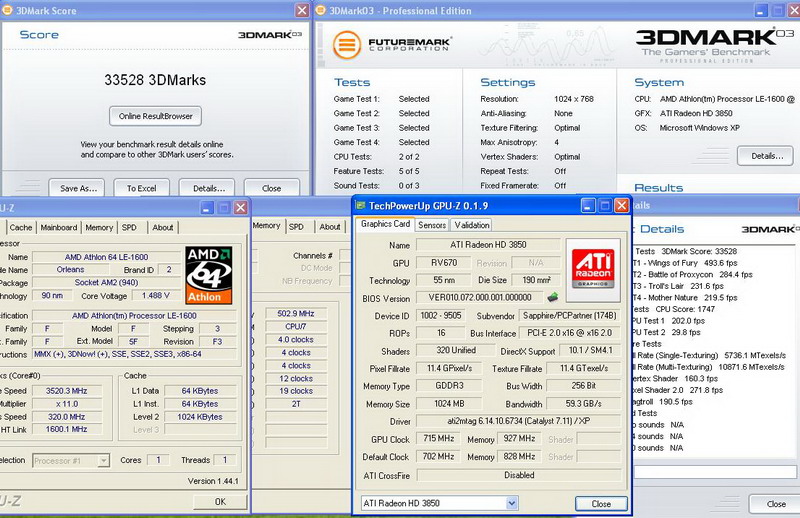Minimize the GPU-Z window
Viewport: 800px width, 518px height.
(588, 206)
